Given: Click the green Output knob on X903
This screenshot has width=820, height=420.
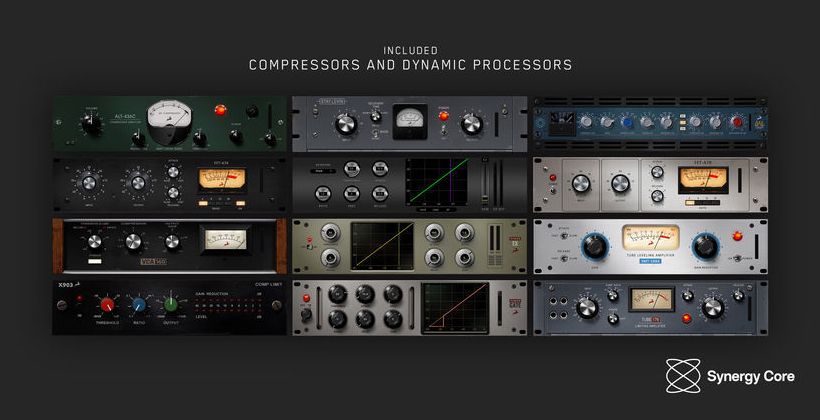Looking at the screenshot, I should click(171, 305).
